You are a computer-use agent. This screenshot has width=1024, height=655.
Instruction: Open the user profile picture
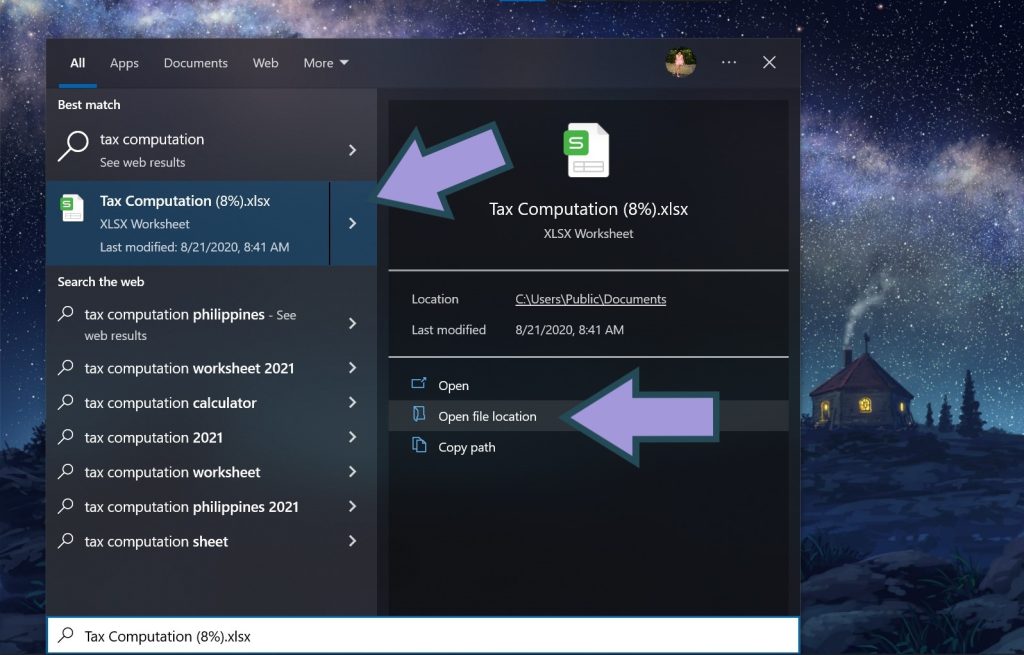(x=681, y=62)
